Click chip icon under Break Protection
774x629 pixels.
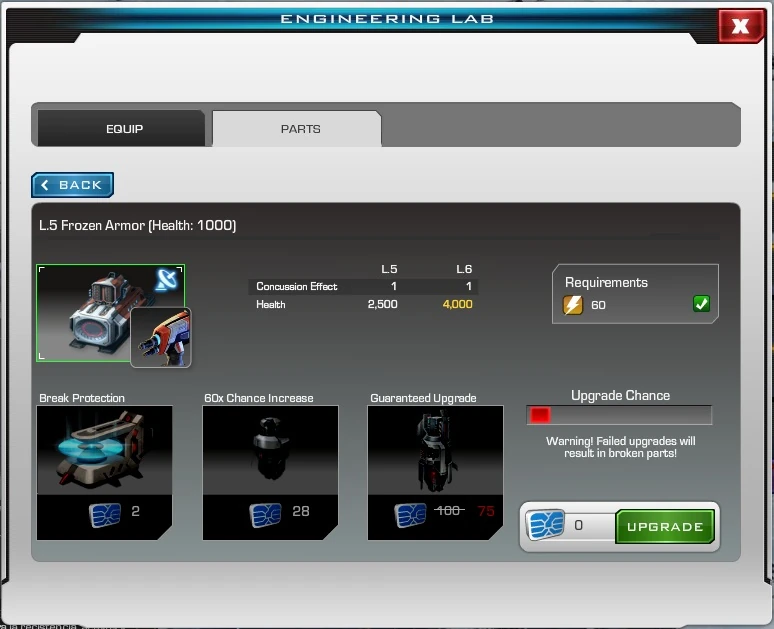tap(105, 514)
